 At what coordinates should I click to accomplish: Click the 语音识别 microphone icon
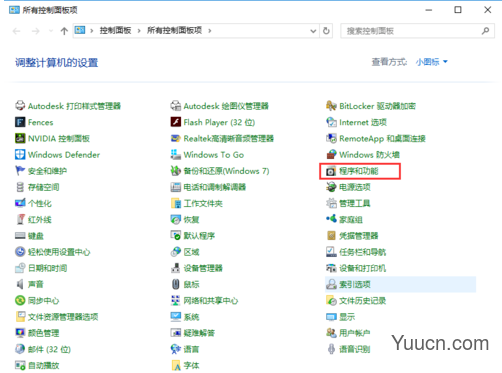click(x=331, y=349)
